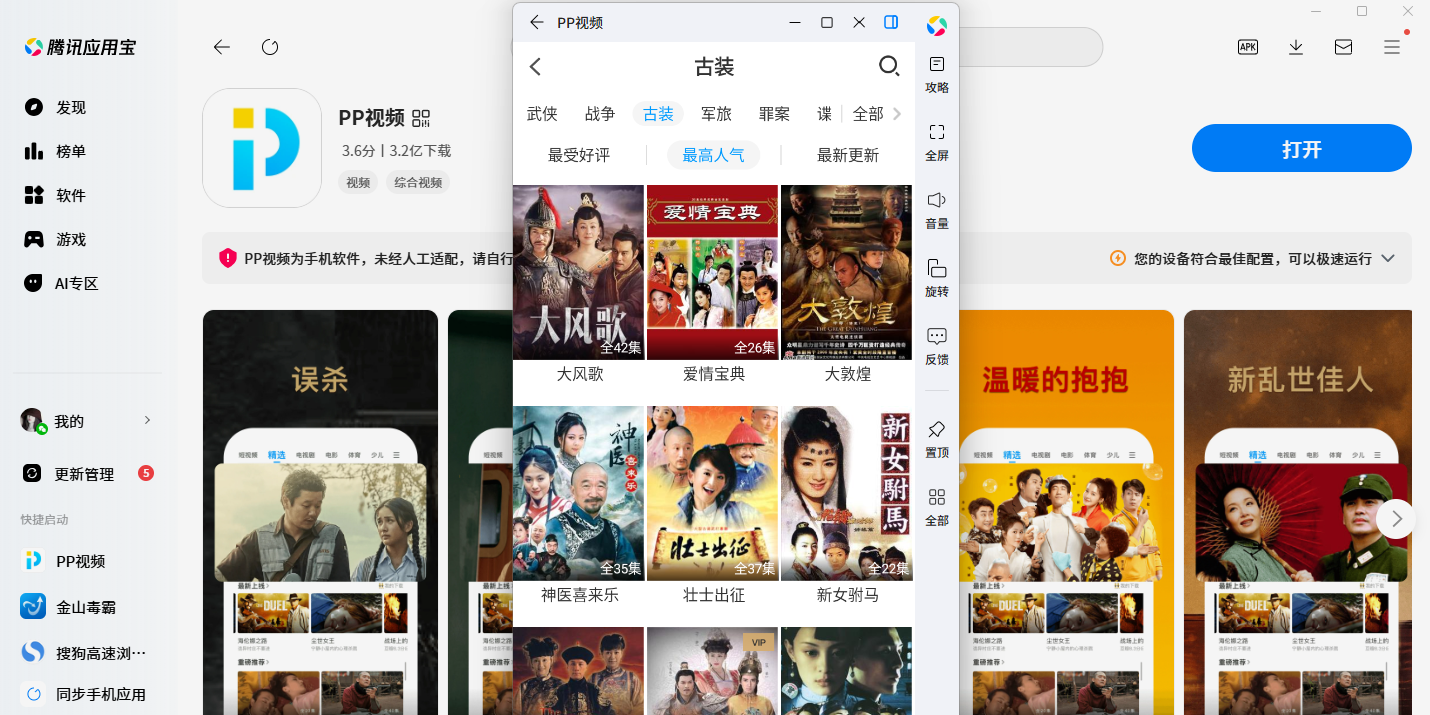
Task: Select the 军旅 genre tab
Action: tap(716, 114)
